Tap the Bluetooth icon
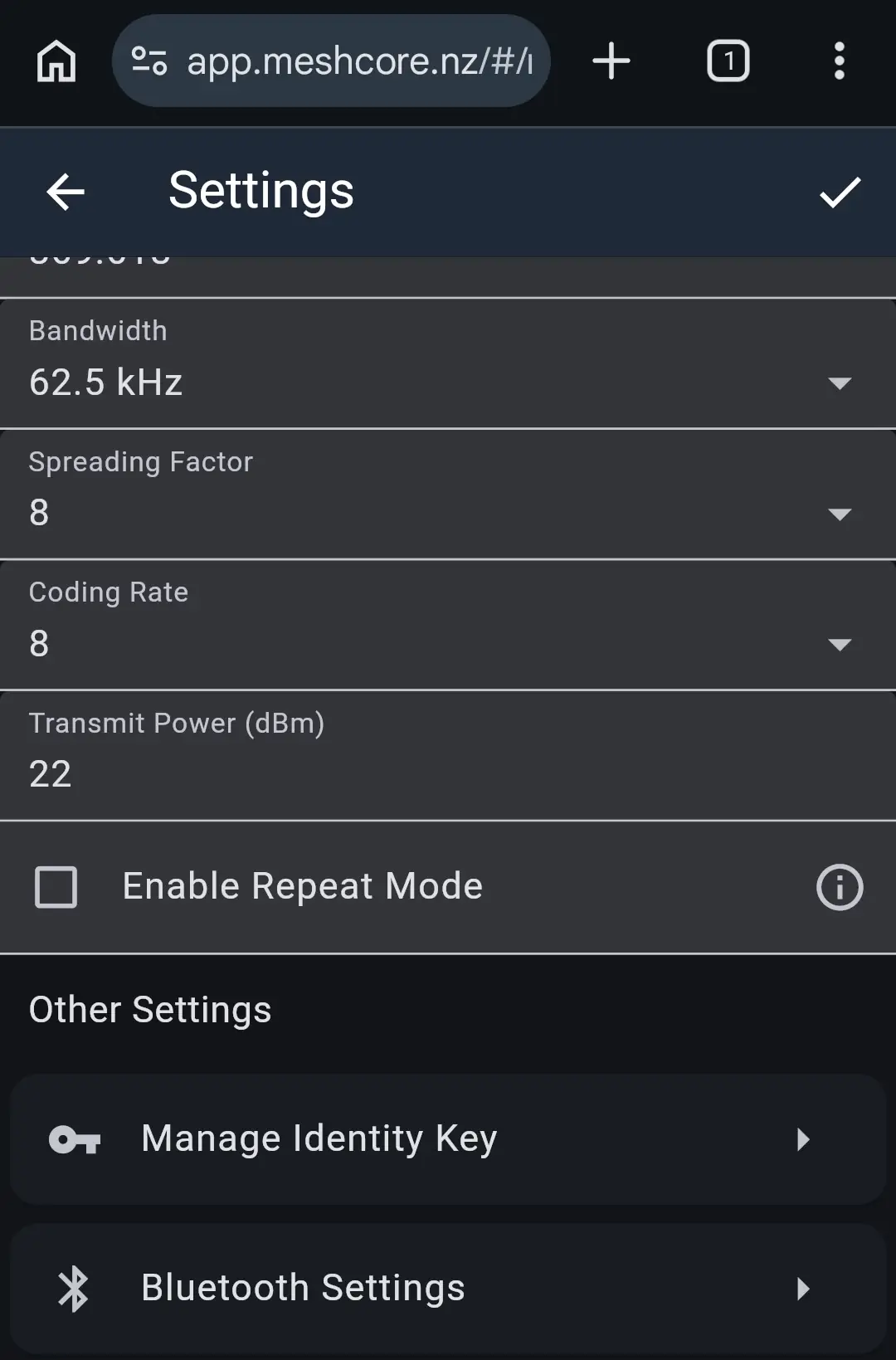 coord(74,1289)
